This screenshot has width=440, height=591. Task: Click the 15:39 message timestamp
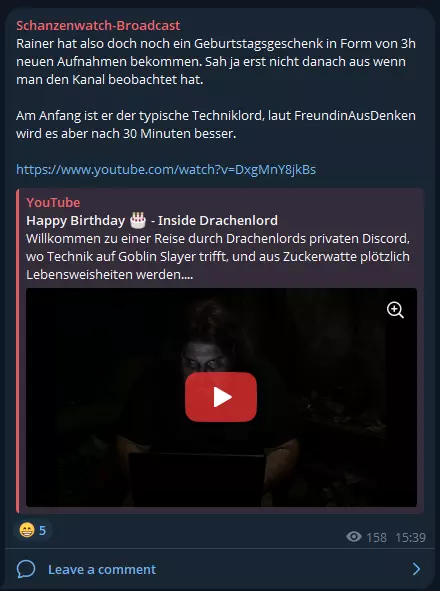tap(411, 537)
